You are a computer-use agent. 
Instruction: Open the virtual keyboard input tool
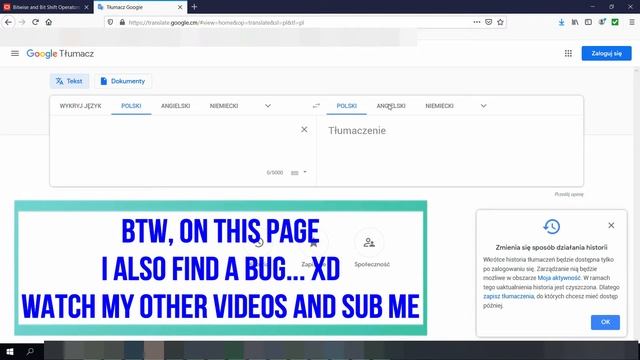[295, 173]
